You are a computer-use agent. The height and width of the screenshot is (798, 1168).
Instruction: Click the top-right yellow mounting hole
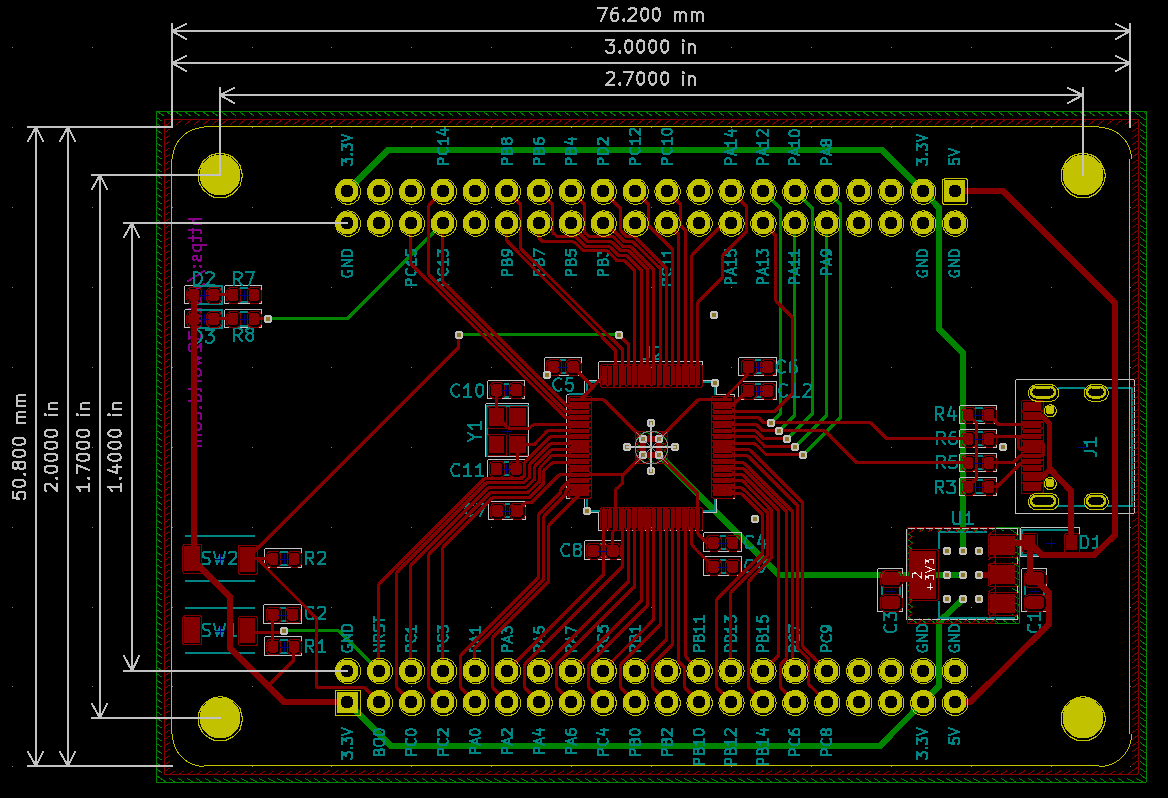1082,176
